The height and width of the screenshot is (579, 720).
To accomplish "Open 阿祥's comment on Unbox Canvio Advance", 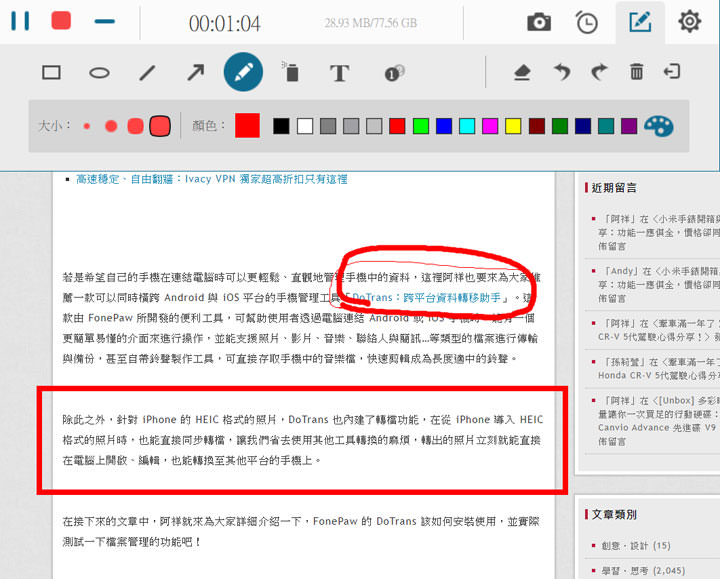I will click(659, 421).
